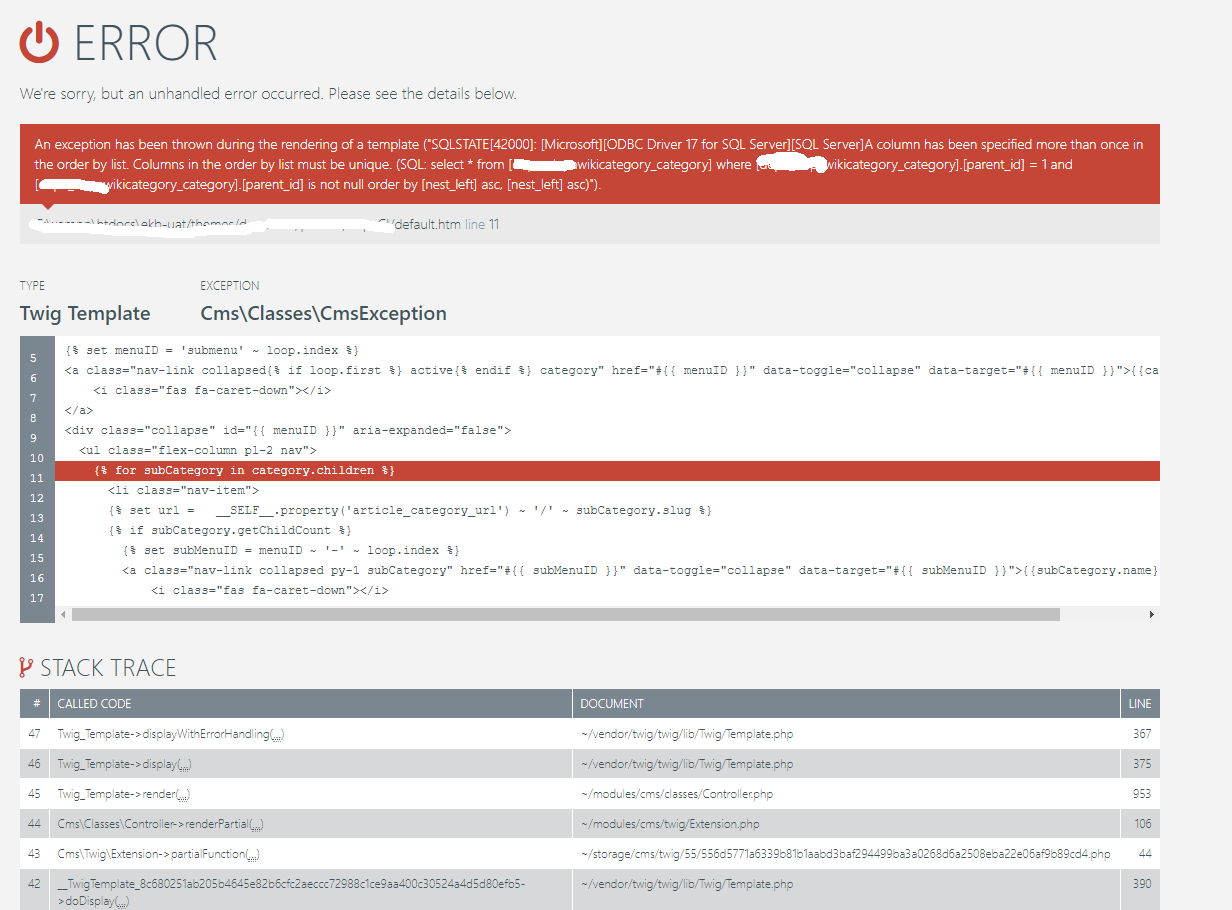Click the code line 'if subCategory.getChildCount'
The height and width of the screenshot is (910, 1232).
pos(230,530)
